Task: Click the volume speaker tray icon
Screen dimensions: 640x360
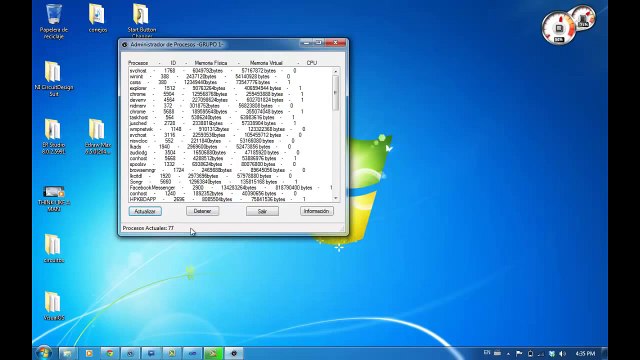Action: [x=562, y=353]
